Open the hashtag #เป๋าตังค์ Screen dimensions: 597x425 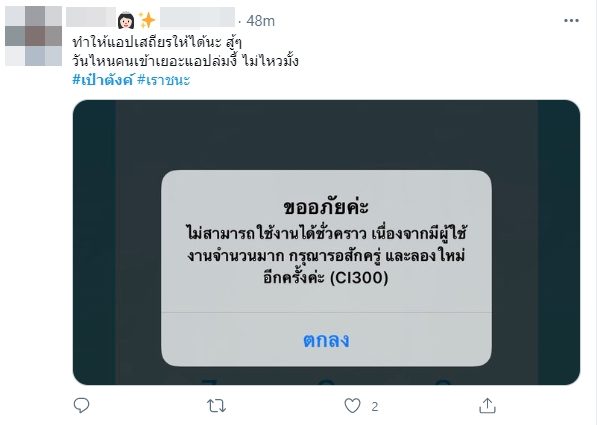pyautogui.click(x=102, y=80)
